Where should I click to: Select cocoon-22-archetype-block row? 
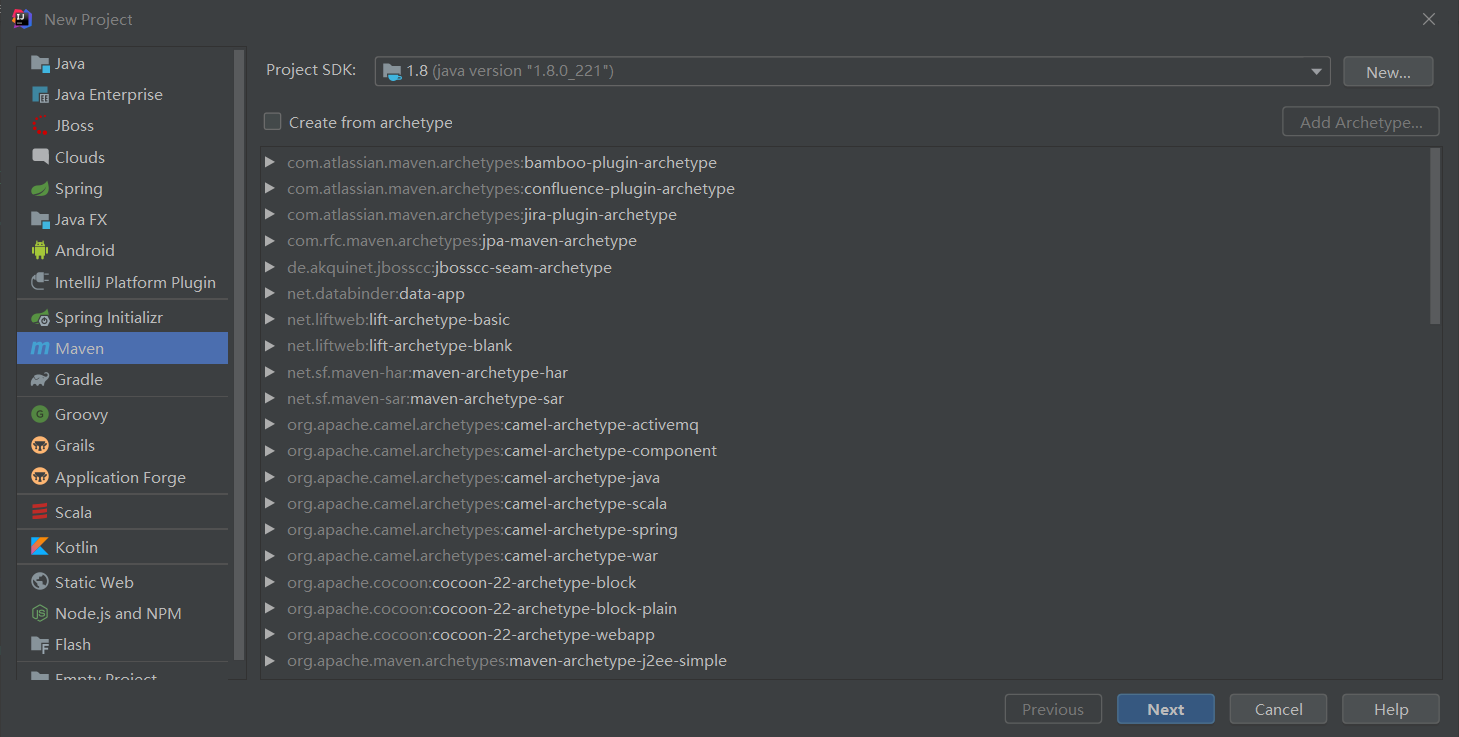845,582
